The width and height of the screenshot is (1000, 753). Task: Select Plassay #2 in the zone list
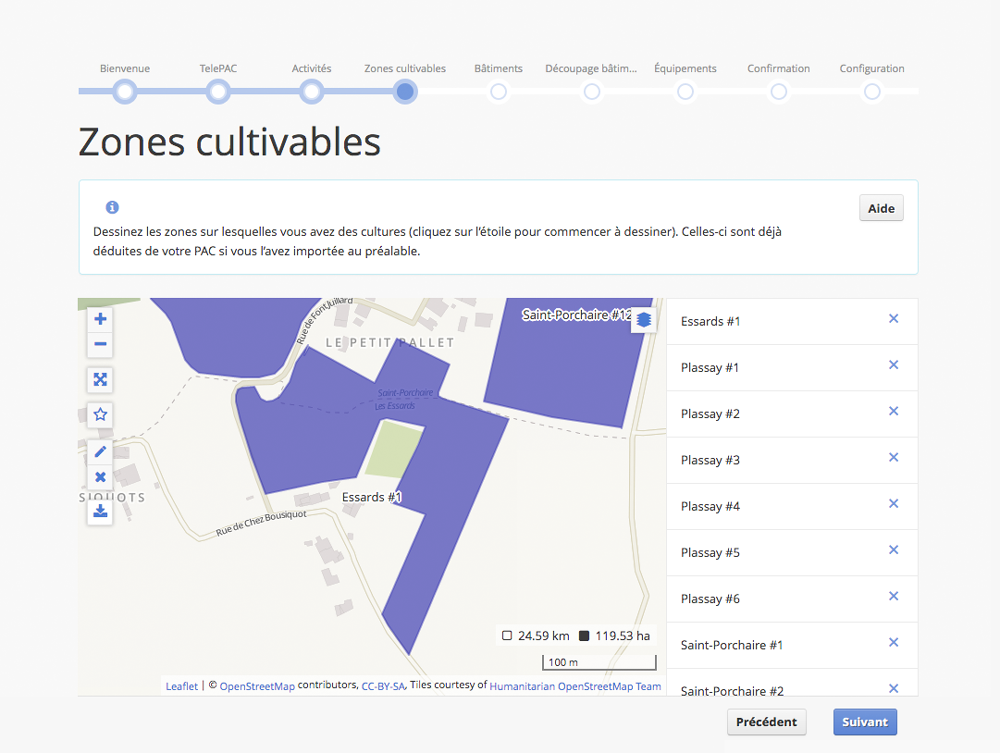pos(792,414)
